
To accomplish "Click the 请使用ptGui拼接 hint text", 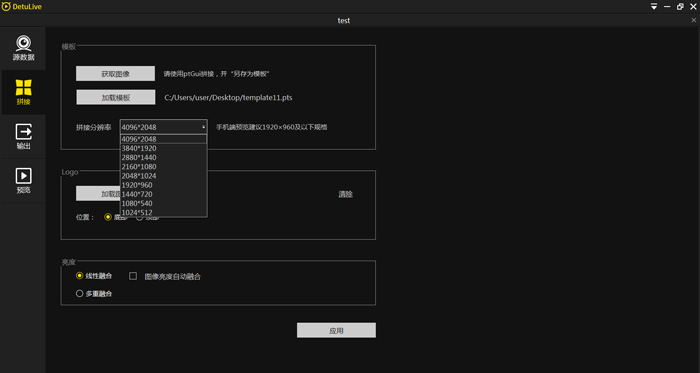I will click(217, 74).
